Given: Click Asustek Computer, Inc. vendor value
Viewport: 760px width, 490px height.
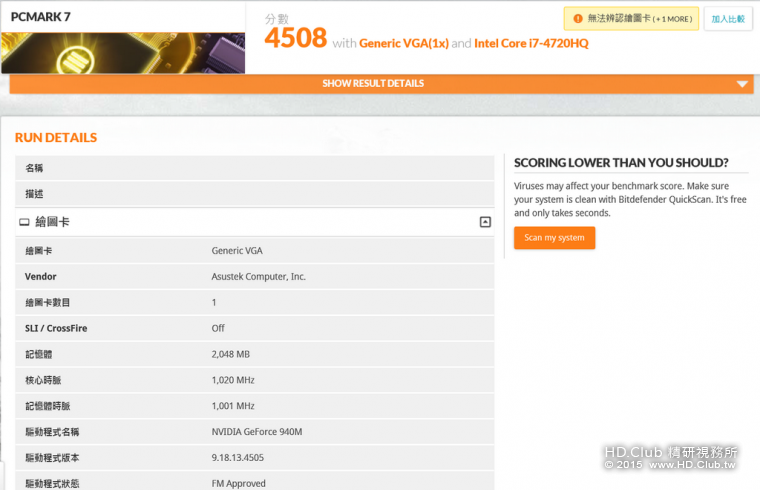Looking at the screenshot, I should [258, 276].
